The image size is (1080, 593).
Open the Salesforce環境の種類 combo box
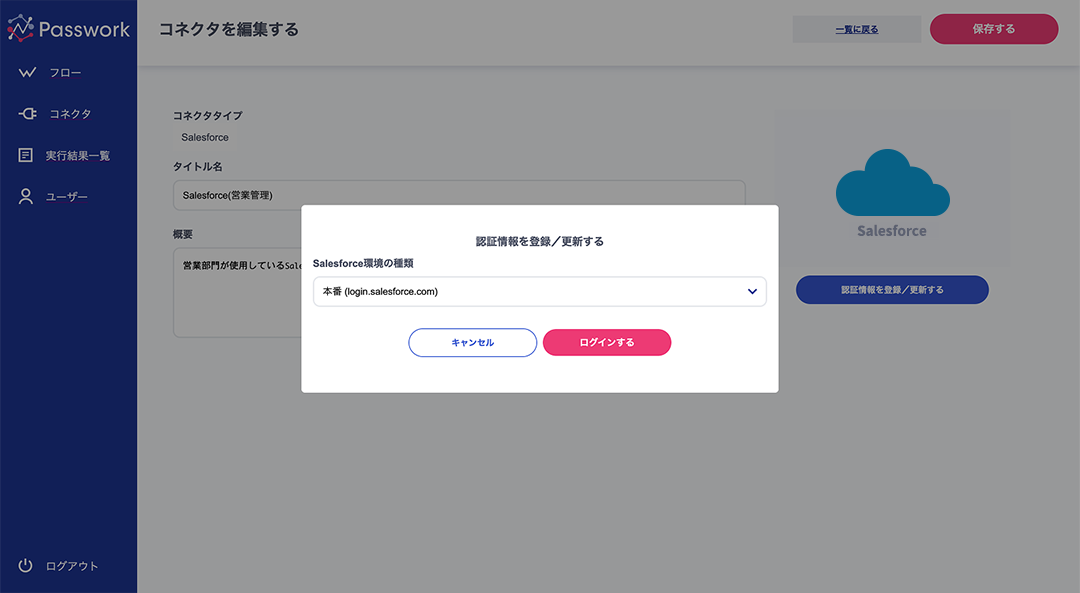[x=539, y=291]
